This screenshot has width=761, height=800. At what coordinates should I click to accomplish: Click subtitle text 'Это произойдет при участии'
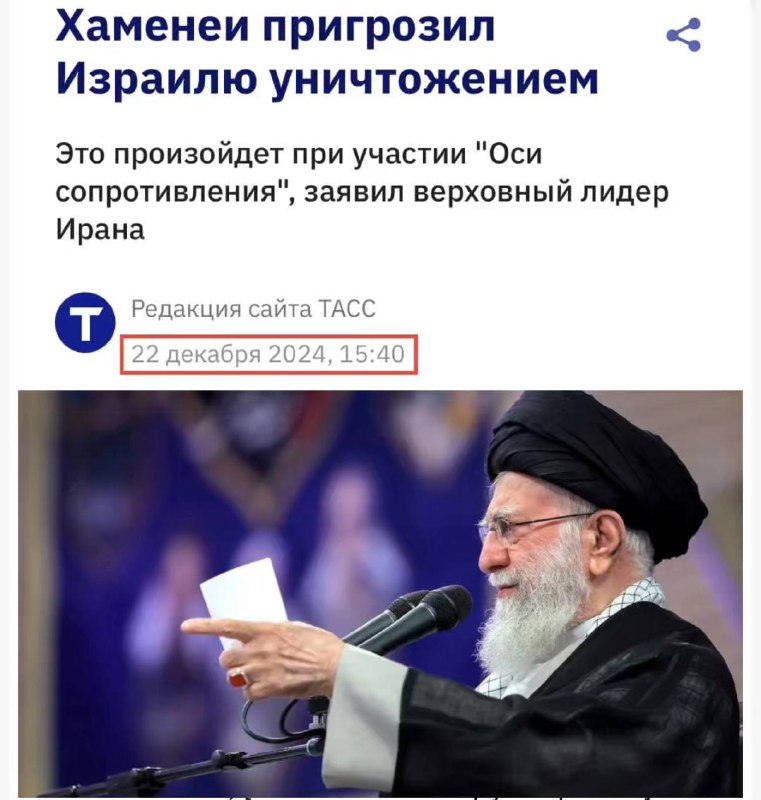point(261,155)
